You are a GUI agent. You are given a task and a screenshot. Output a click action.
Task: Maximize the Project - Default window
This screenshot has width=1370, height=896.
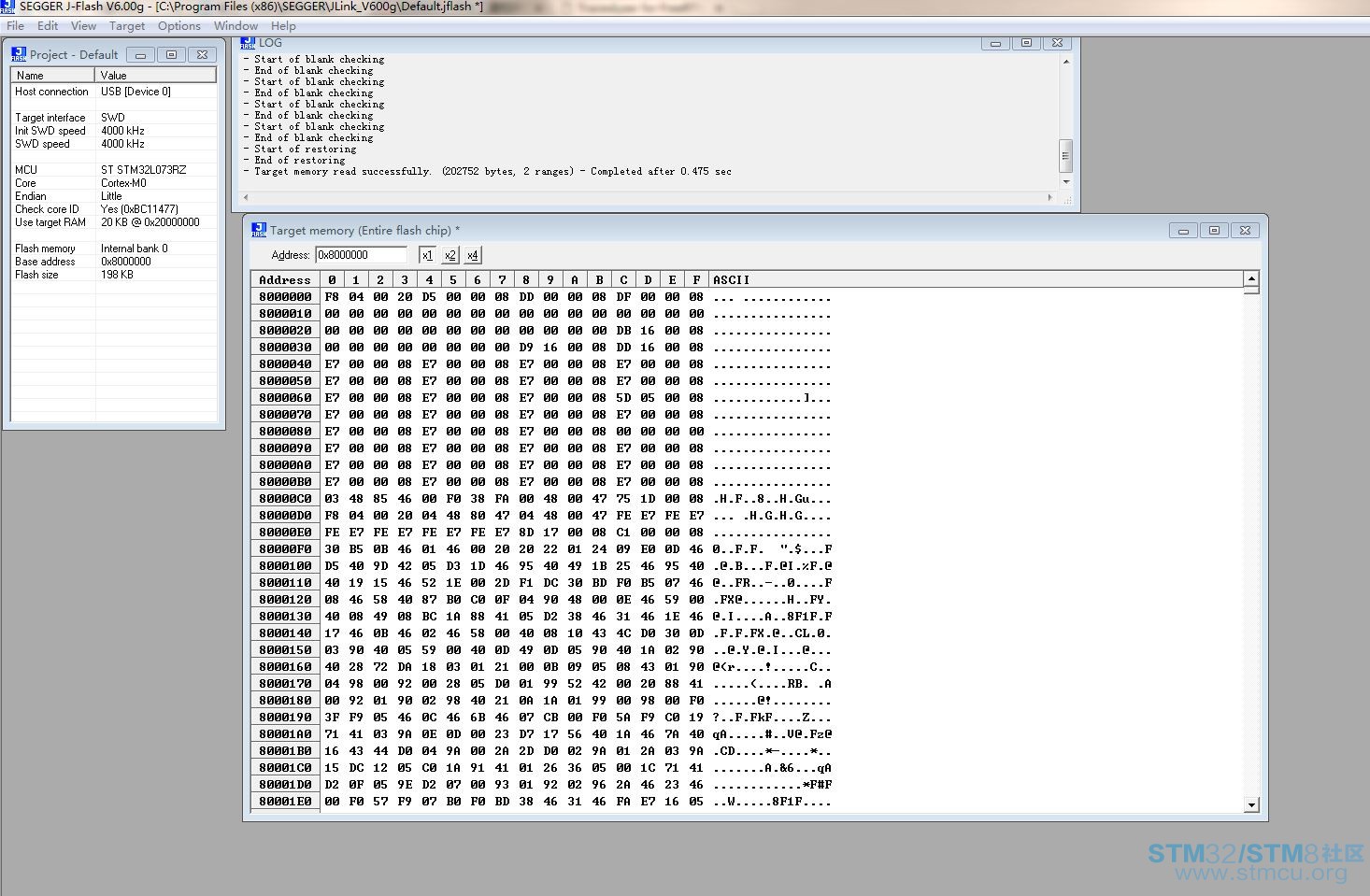[171, 55]
